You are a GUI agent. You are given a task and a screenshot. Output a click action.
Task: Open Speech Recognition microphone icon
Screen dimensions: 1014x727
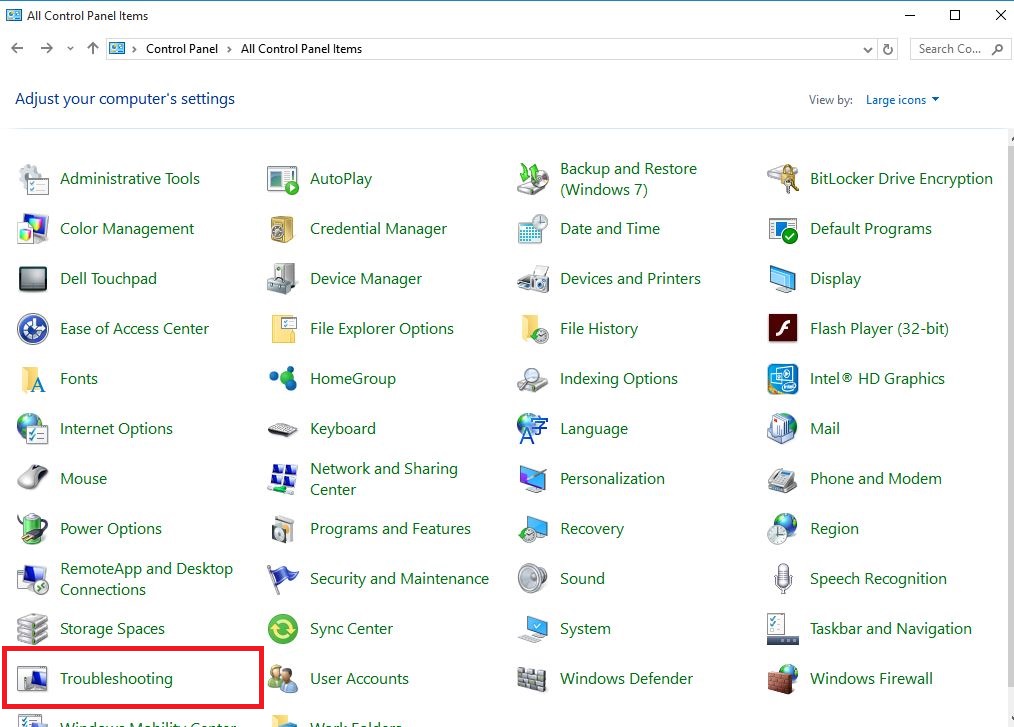(782, 579)
